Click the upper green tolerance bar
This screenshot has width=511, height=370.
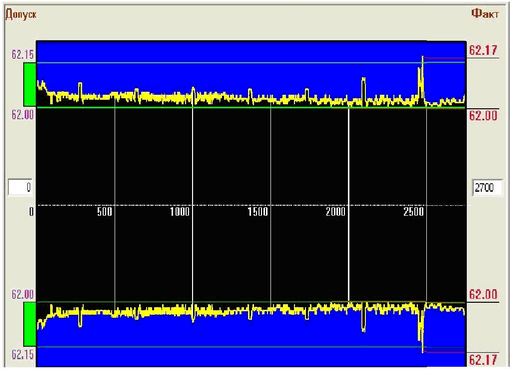pyautogui.click(x=30, y=85)
